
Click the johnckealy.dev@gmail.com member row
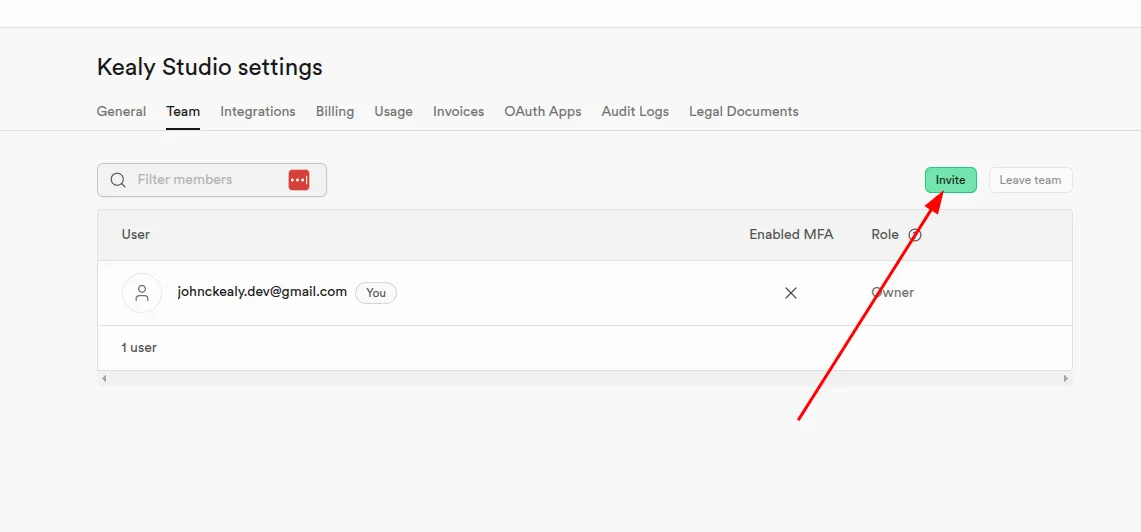pos(585,293)
